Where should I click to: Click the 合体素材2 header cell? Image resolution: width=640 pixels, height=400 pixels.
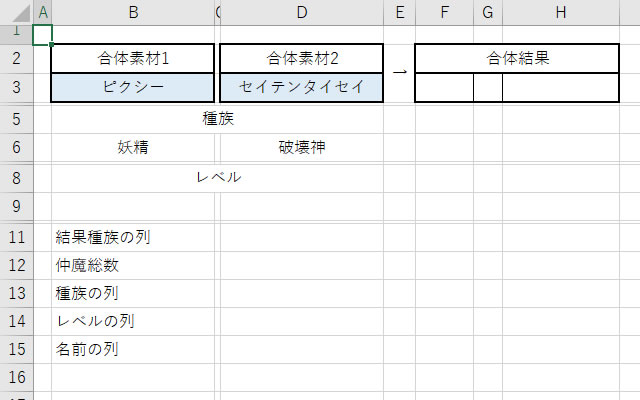click(x=300, y=59)
